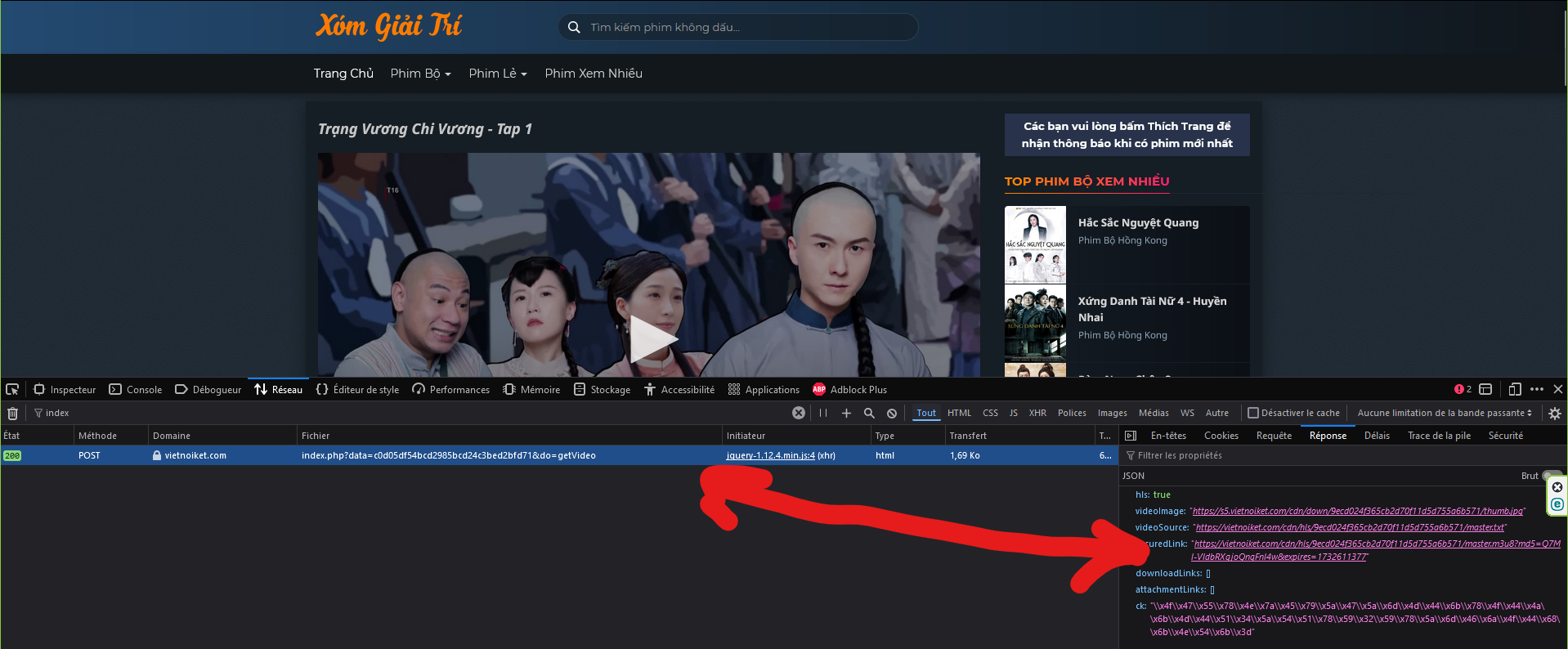This screenshot has height=649, width=1568.
Task: Activate the element picker icon in DevTools
Action: click(12, 390)
